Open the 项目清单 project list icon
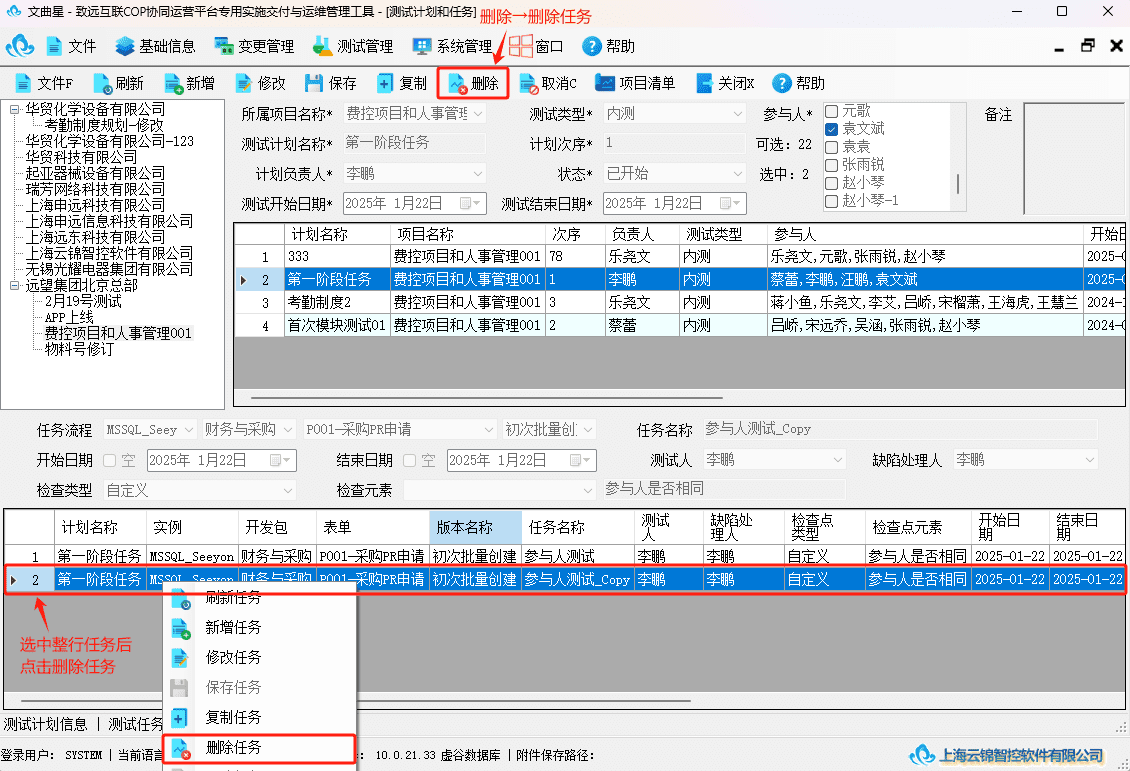 click(x=605, y=83)
